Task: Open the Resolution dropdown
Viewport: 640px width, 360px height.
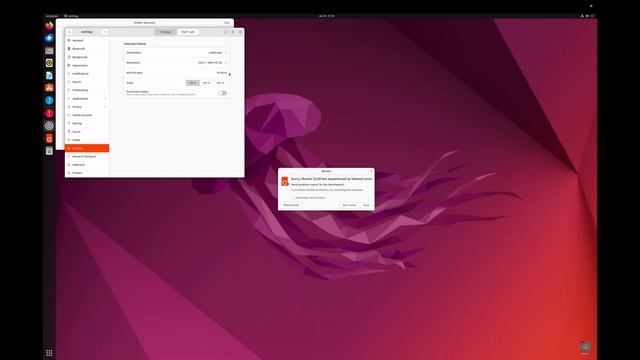Action: [176, 63]
